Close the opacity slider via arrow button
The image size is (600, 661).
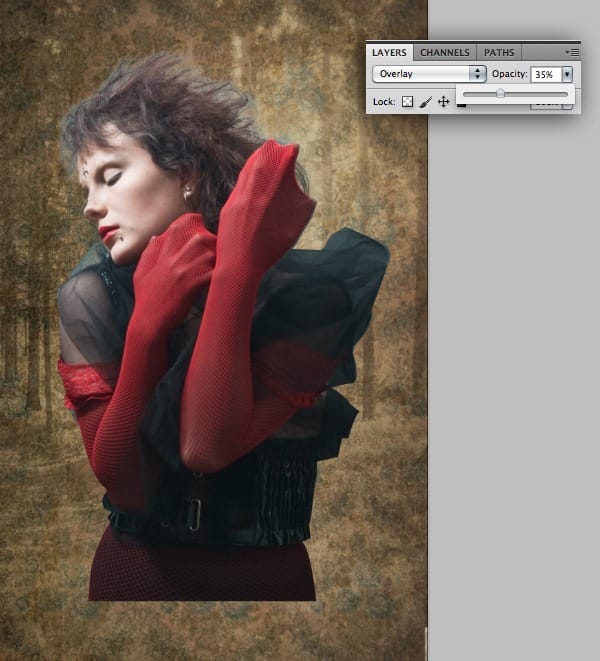[567, 74]
